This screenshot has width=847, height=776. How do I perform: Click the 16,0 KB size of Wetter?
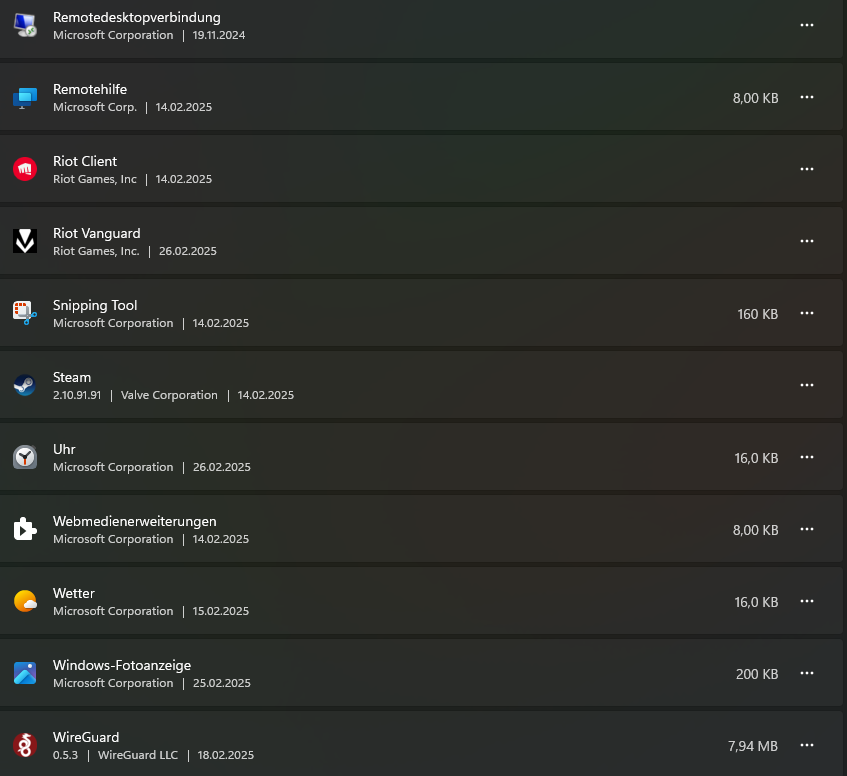tap(756, 602)
